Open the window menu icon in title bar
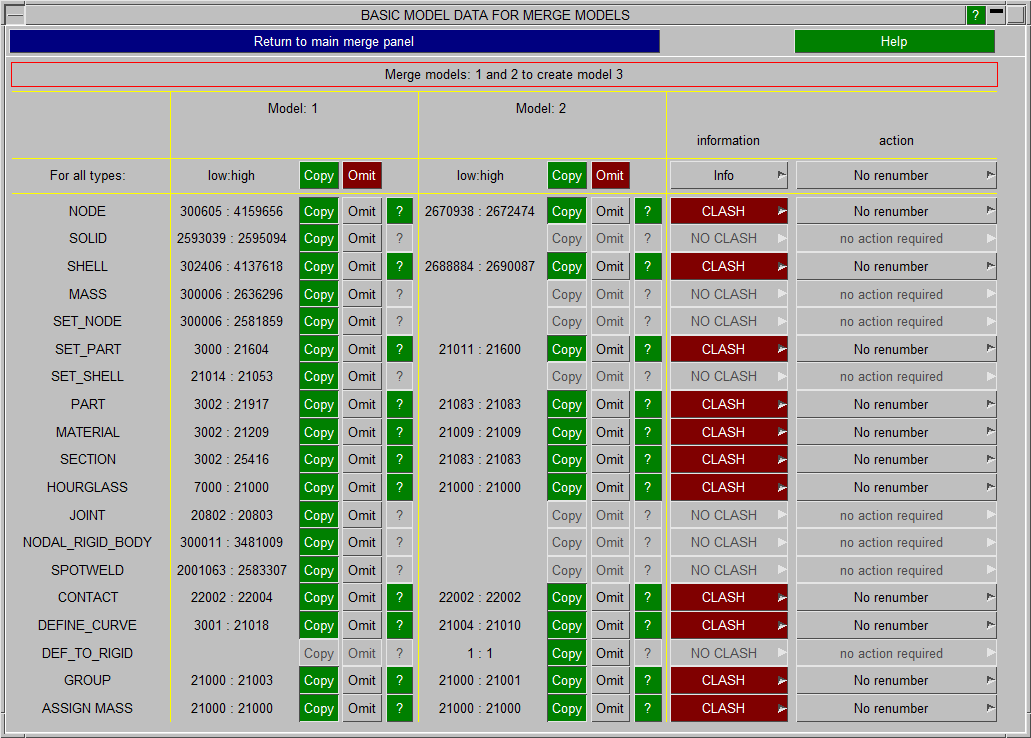Screen dimensions: 1031x738 pyautogui.click(x=14, y=14)
